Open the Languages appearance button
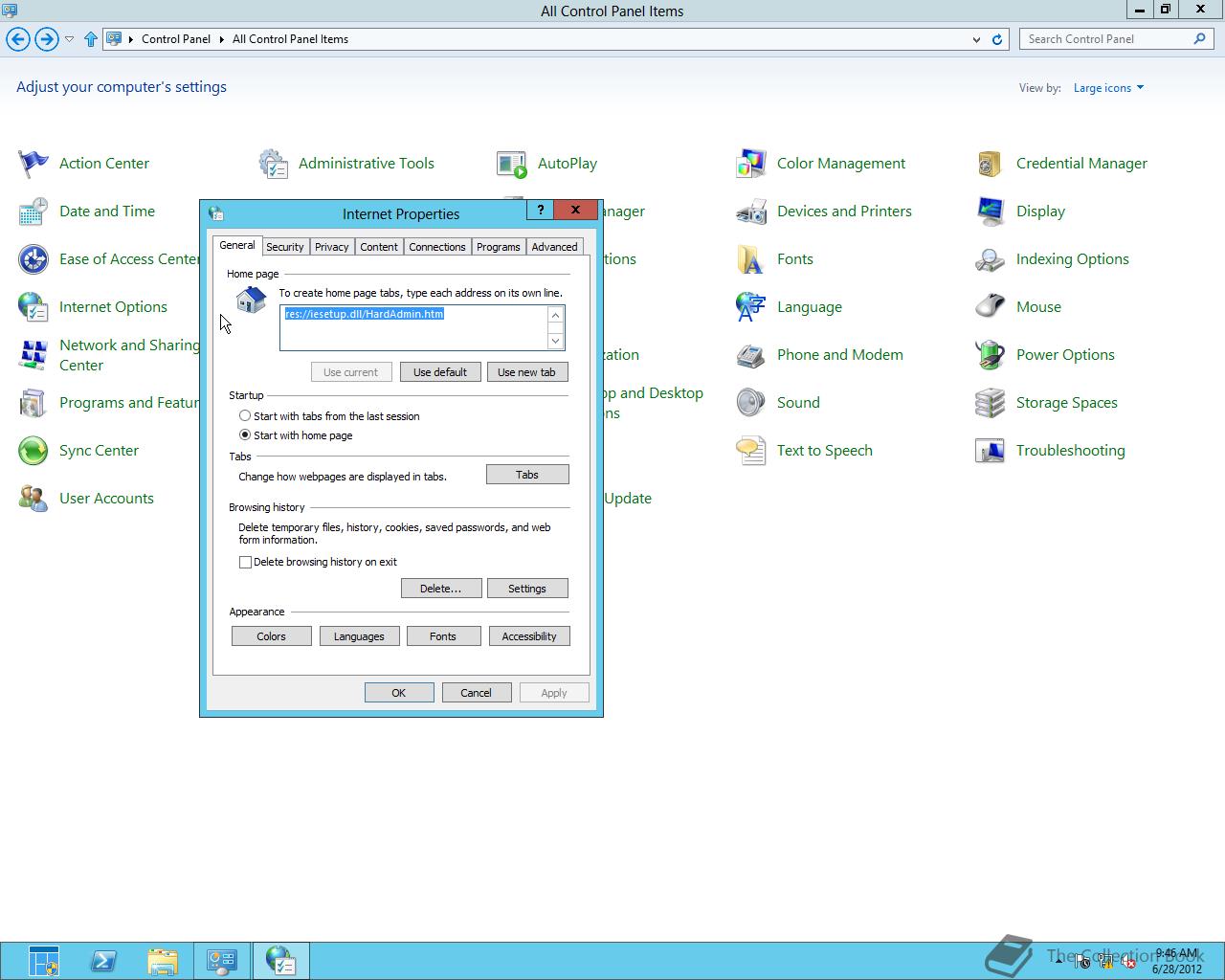 [359, 636]
